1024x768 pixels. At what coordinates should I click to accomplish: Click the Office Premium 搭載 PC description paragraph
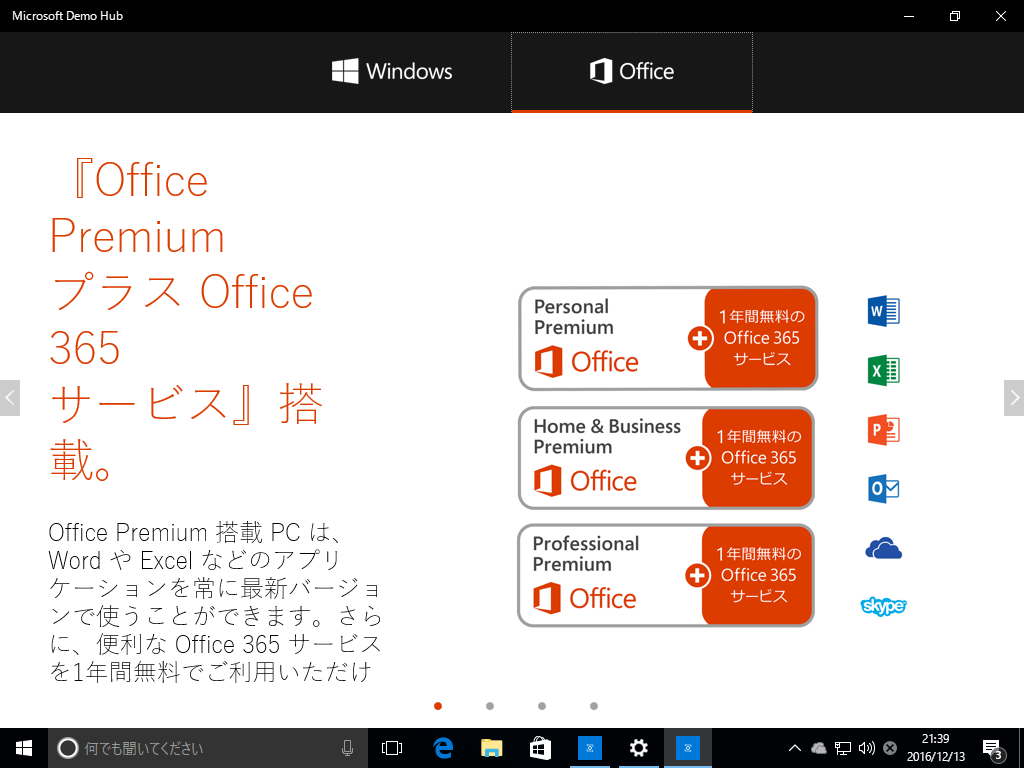pyautogui.click(x=215, y=602)
